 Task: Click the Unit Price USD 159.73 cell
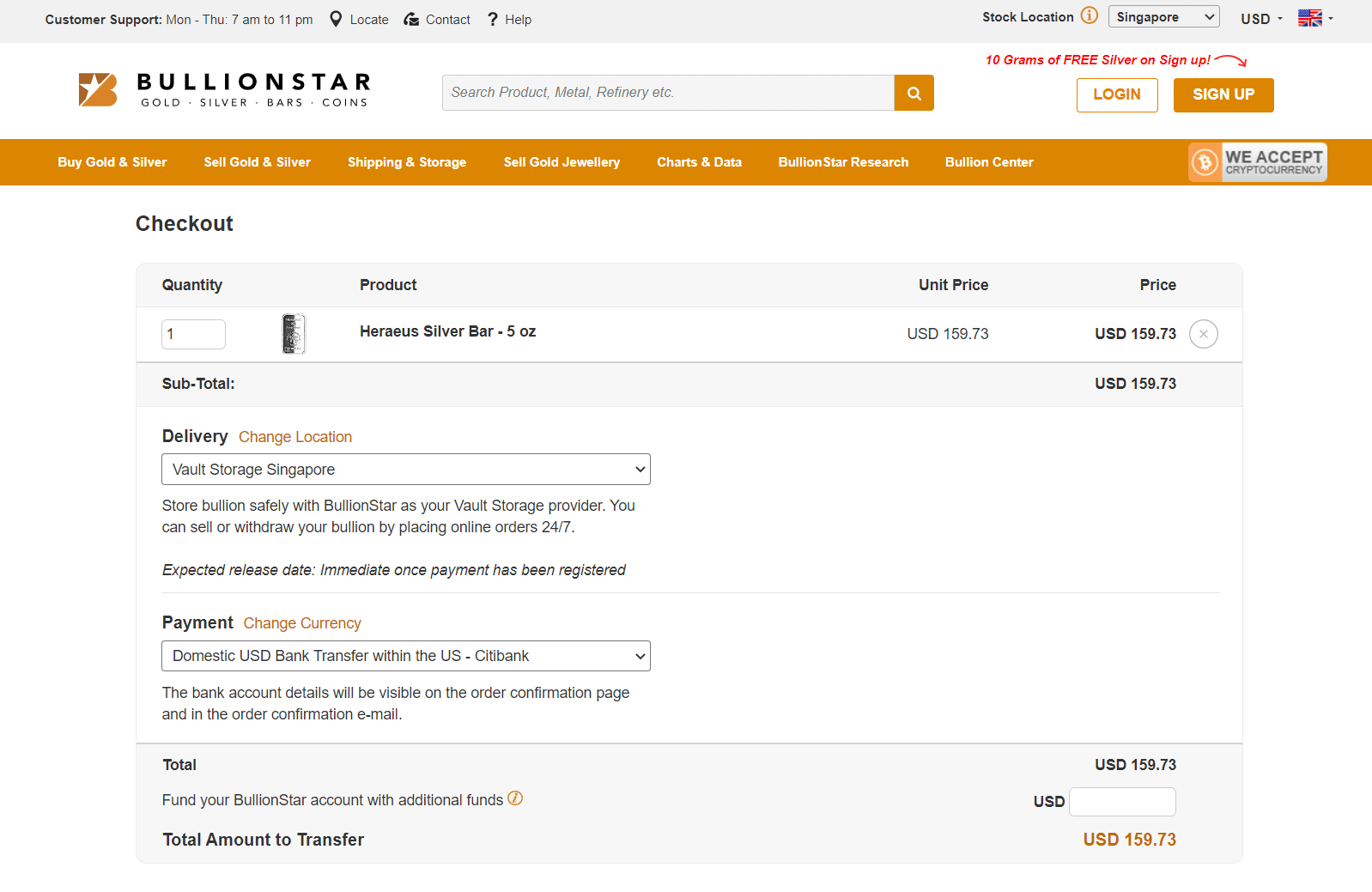point(948,334)
